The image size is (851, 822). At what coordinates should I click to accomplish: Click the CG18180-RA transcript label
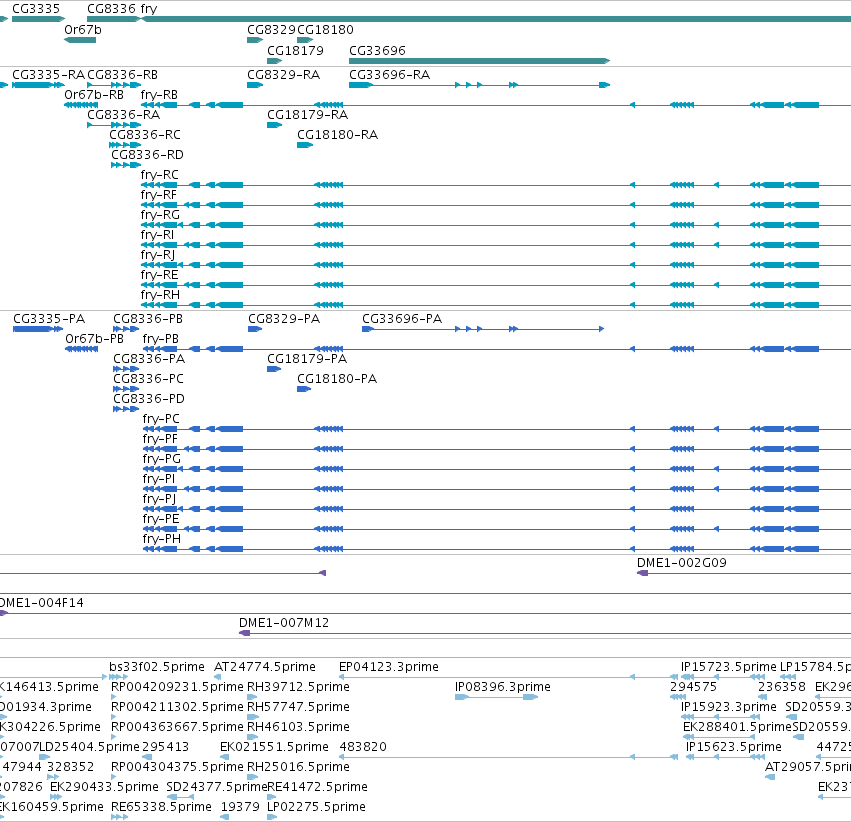pyautogui.click(x=337, y=135)
